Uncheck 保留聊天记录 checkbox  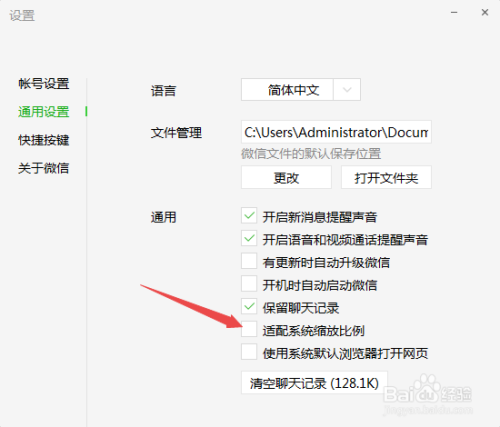point(249,306)
